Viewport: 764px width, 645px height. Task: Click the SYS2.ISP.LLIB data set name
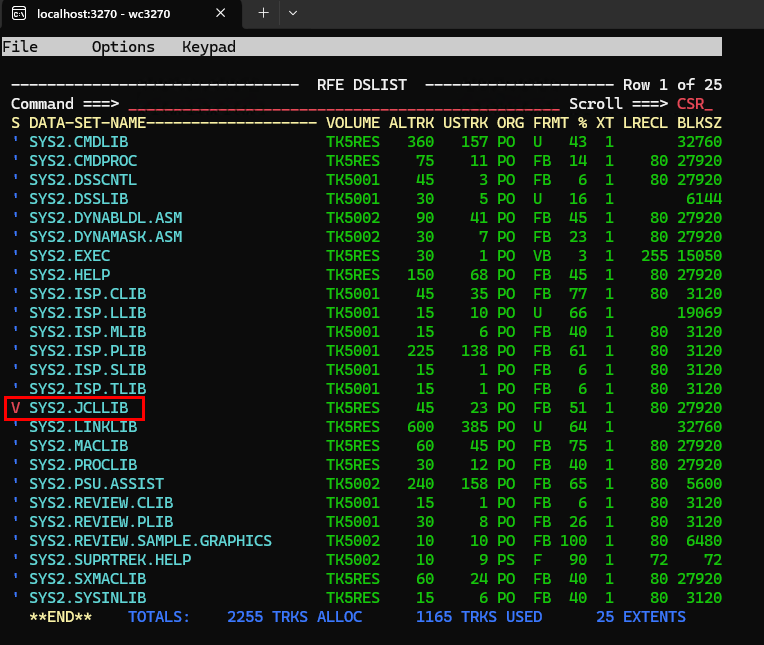click(x=88, y=313)
